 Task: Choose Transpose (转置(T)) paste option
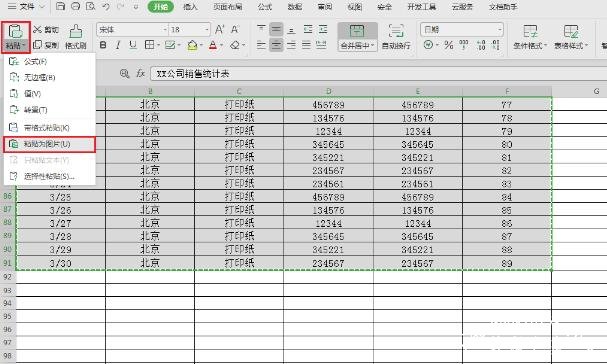click(49, 110)
